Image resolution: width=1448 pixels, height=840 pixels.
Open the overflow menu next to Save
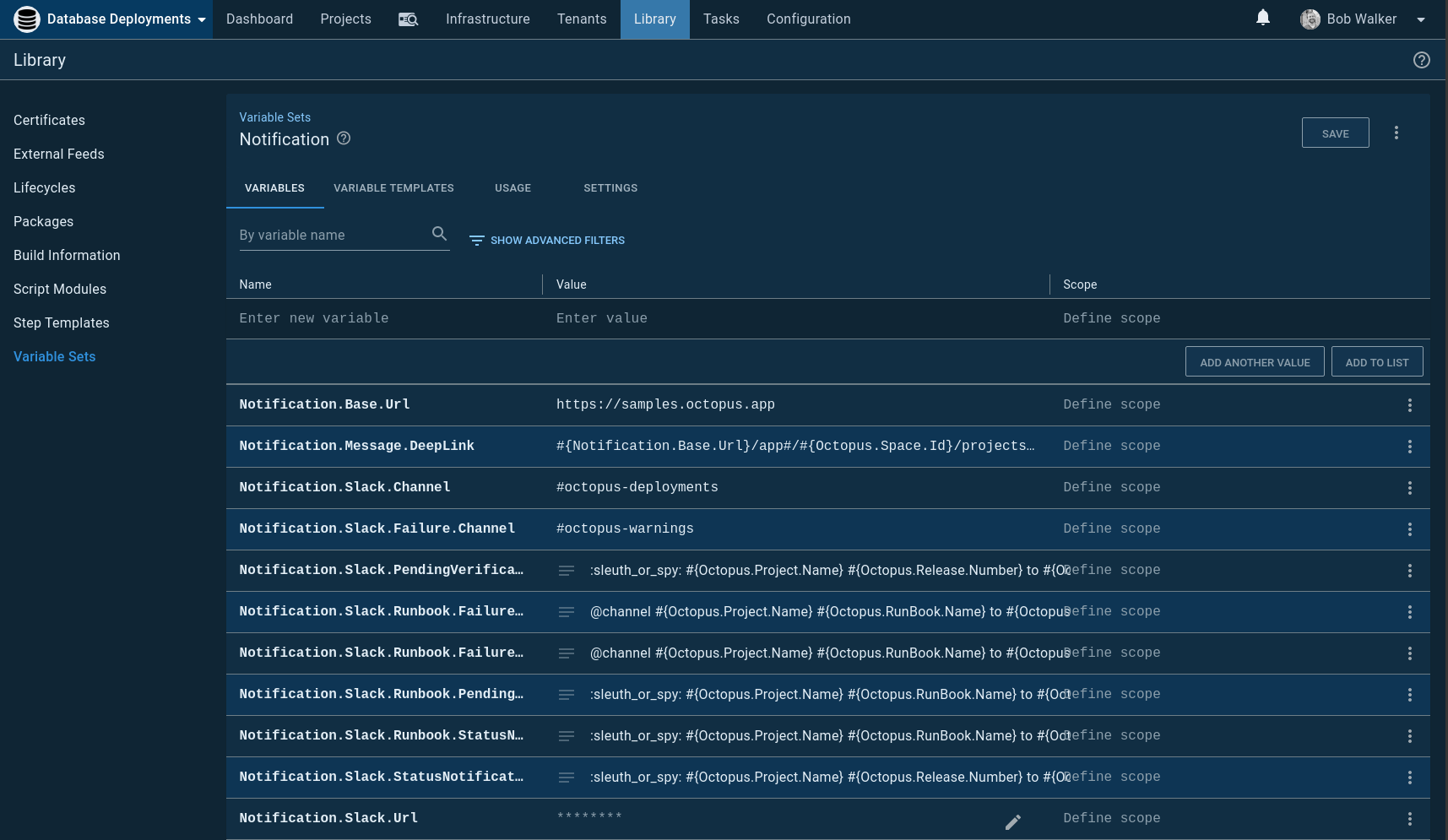coord(1396,133)
